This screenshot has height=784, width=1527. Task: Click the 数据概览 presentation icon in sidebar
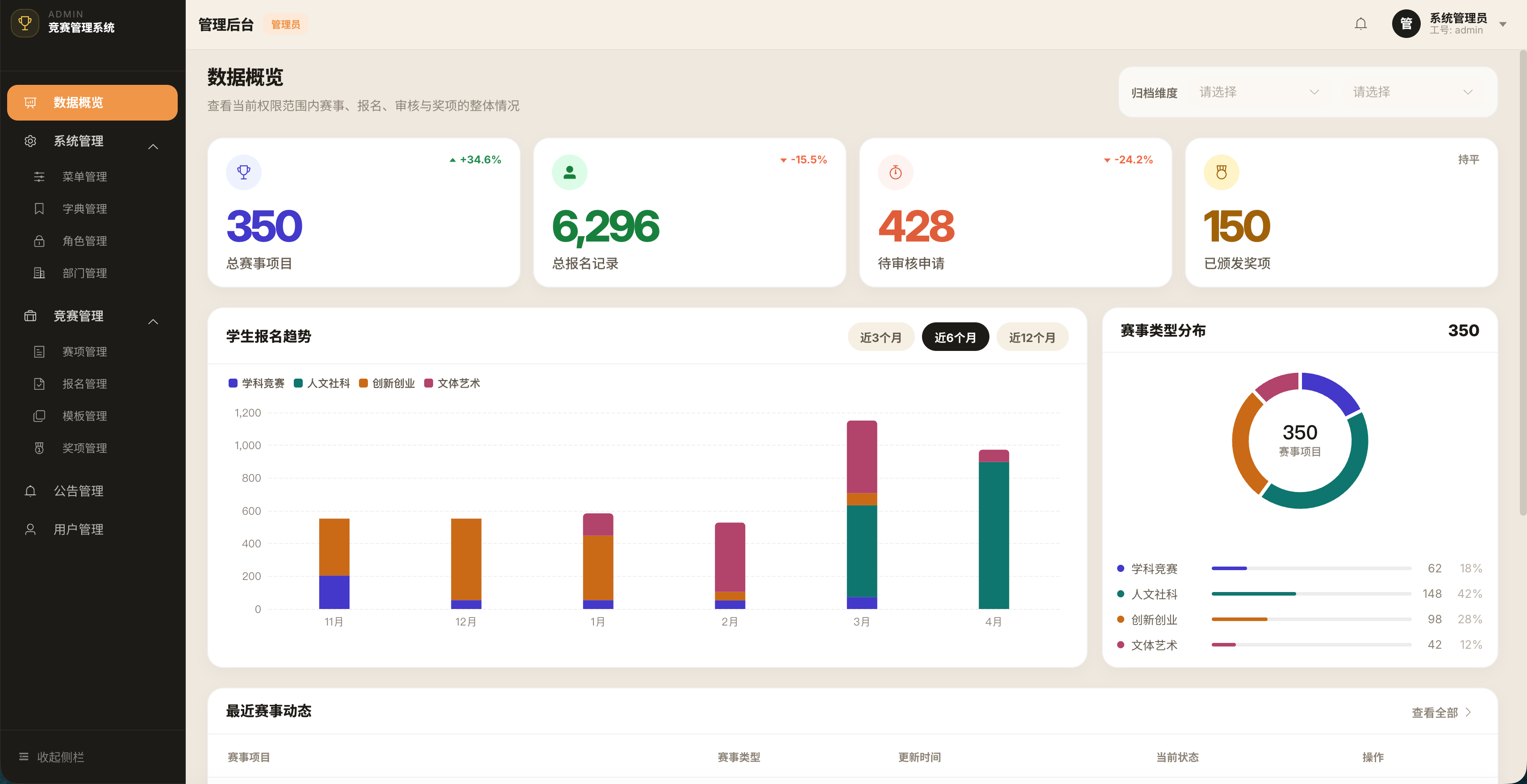click(30, 103)
